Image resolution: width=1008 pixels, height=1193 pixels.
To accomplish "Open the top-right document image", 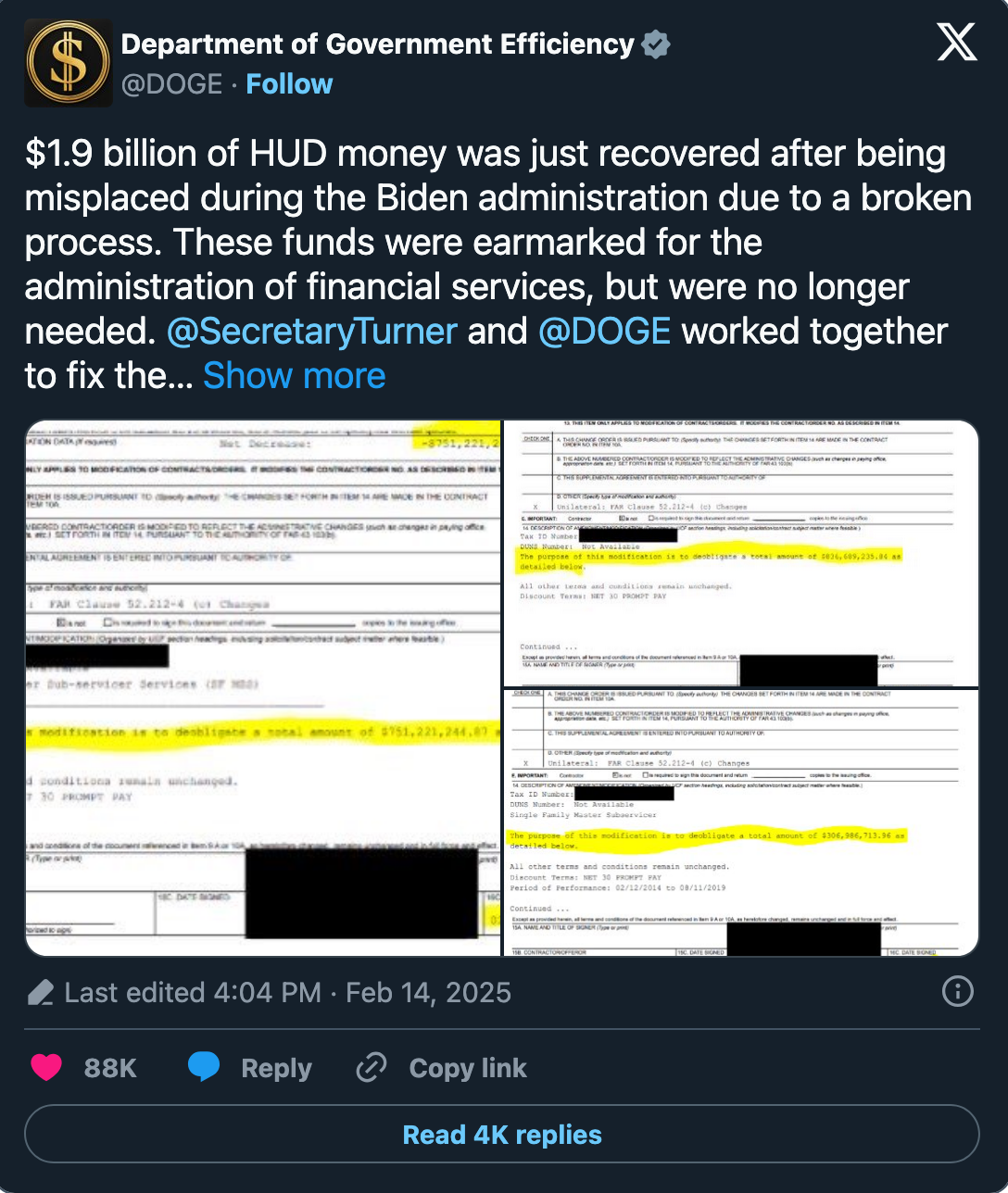I will pyautogui.click(x=741, y=553).
